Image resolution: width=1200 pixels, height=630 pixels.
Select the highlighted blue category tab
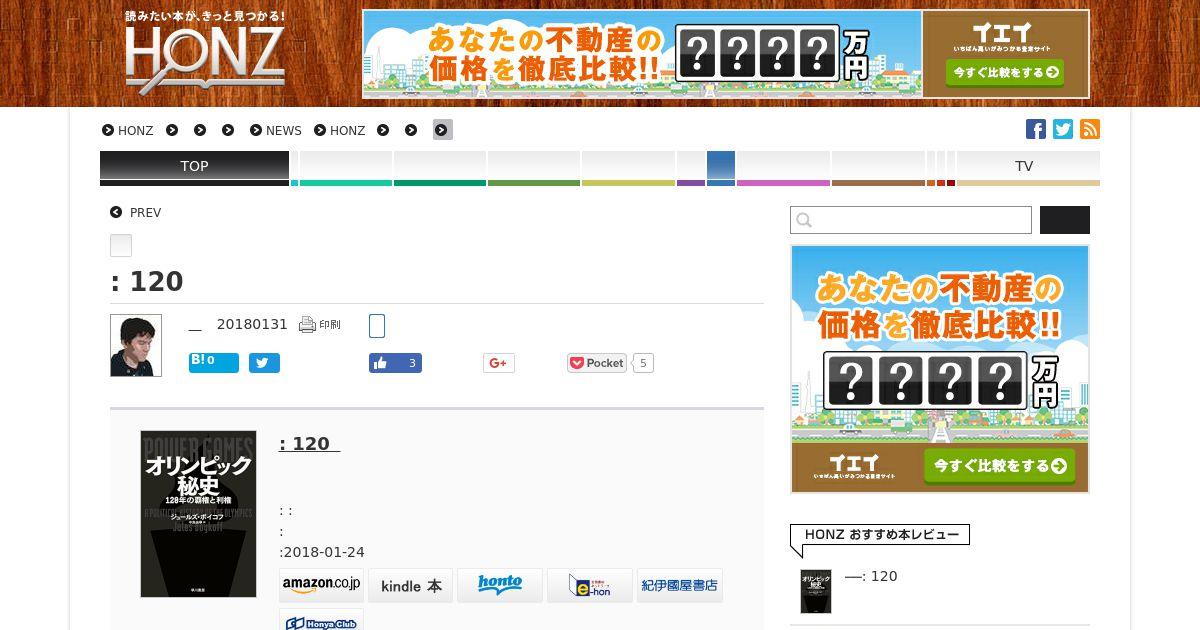pos(721,168)
